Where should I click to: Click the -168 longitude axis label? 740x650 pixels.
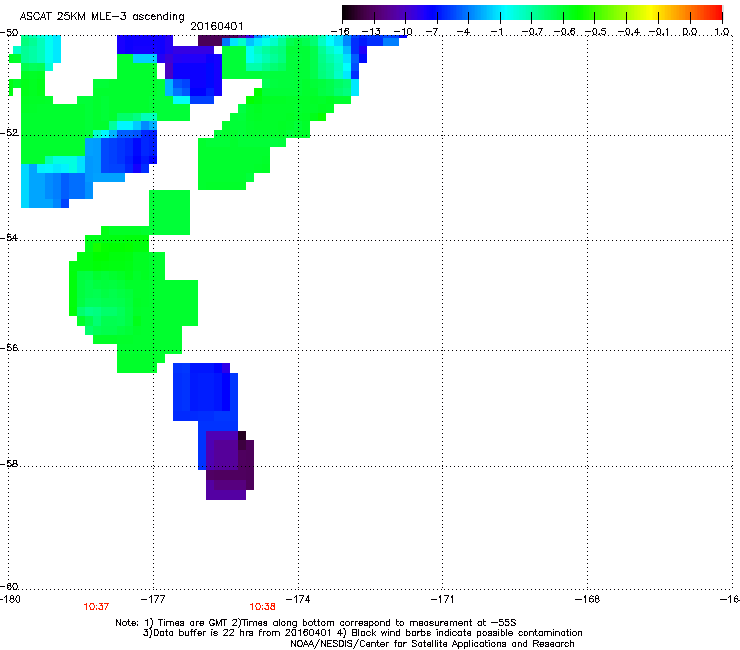(x=587, y=599)
